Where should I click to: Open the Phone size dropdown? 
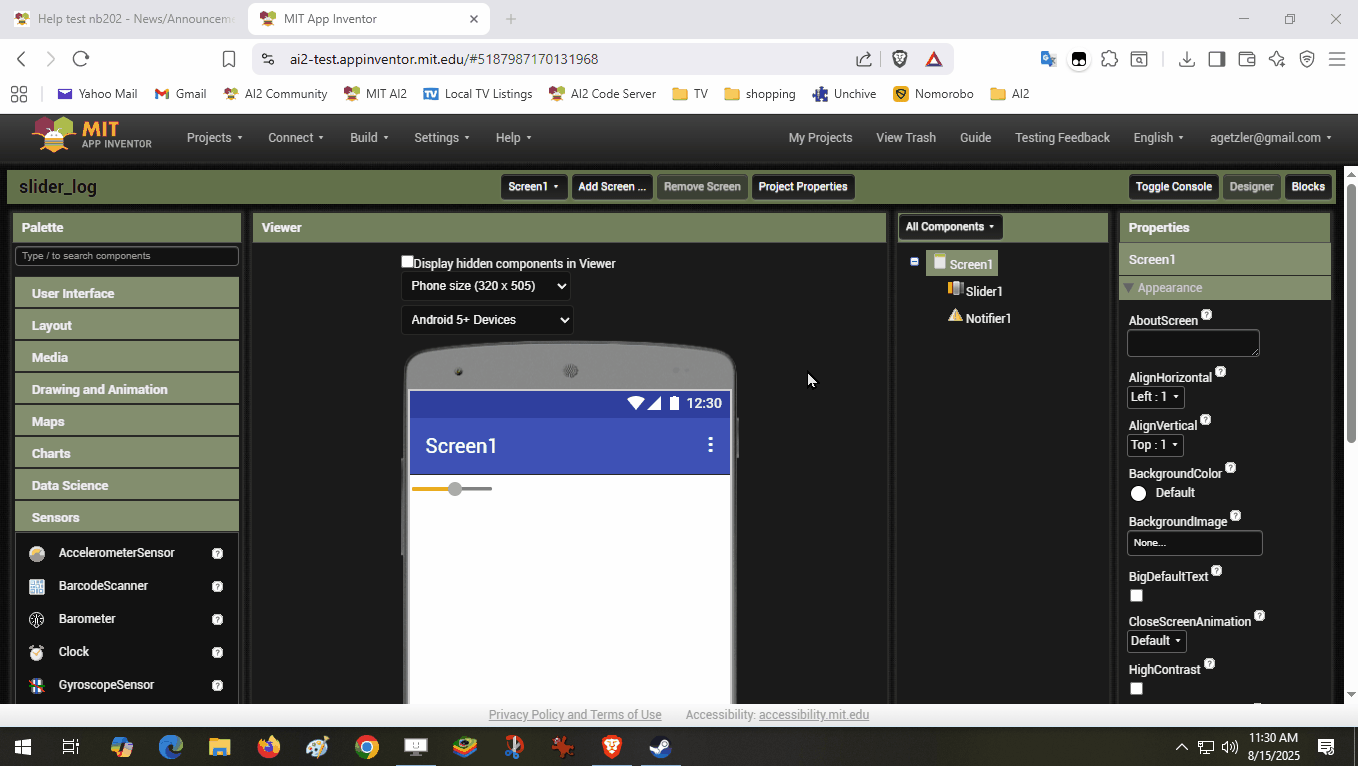[487, 286]
